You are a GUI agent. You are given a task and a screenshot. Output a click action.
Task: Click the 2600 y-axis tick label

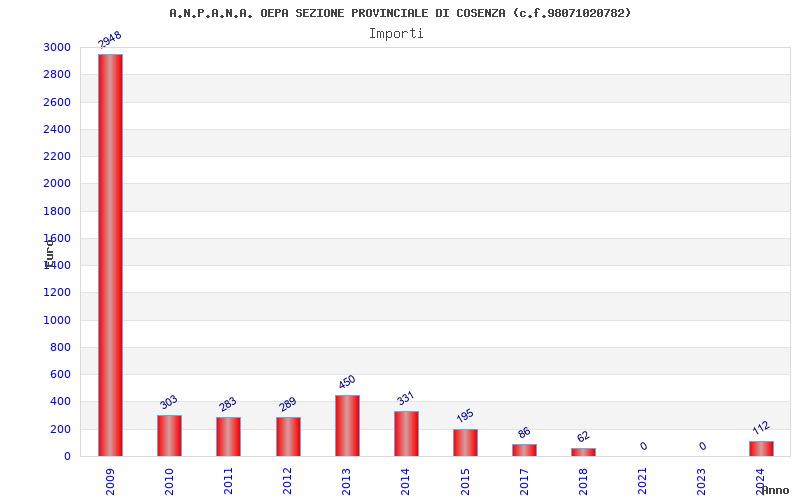pos(57,102)
